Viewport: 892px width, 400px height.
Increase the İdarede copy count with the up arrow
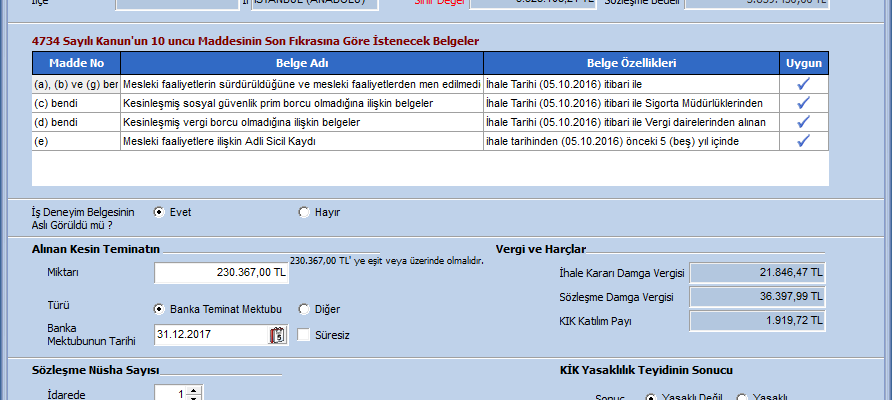pyautogui.click(x=194, y=390)
